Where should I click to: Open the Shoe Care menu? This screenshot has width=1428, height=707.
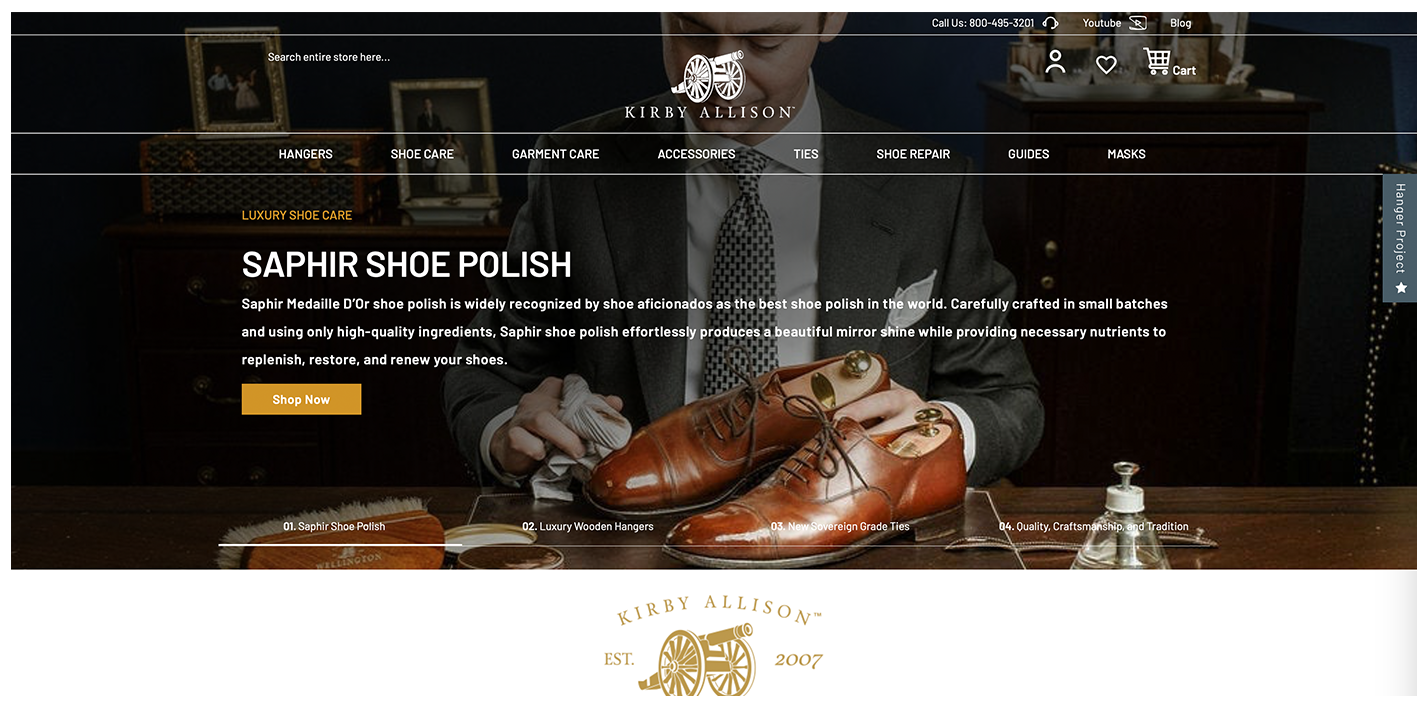[x=422, y=154]
